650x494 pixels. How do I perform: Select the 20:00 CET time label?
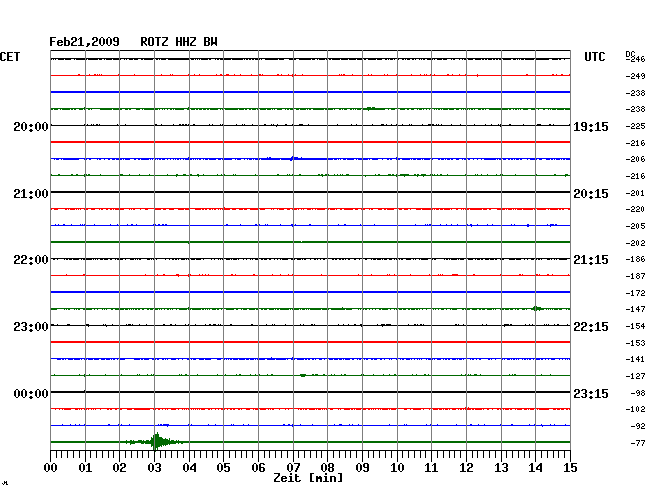tap(31, 126)
